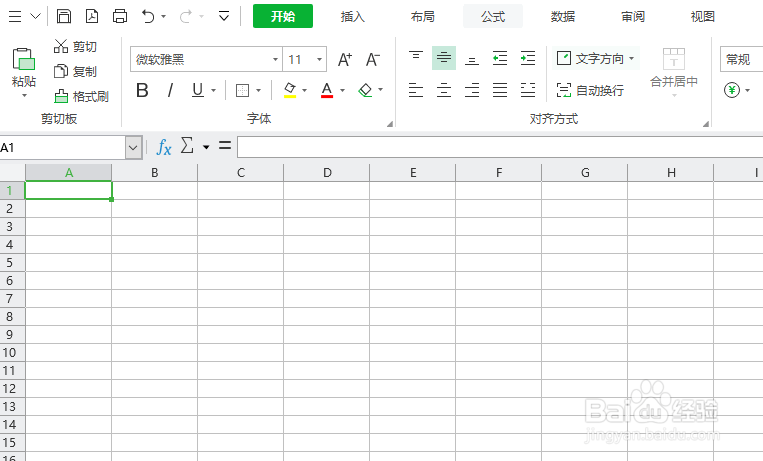Apply red font color
763x461 pixels.
327,90
